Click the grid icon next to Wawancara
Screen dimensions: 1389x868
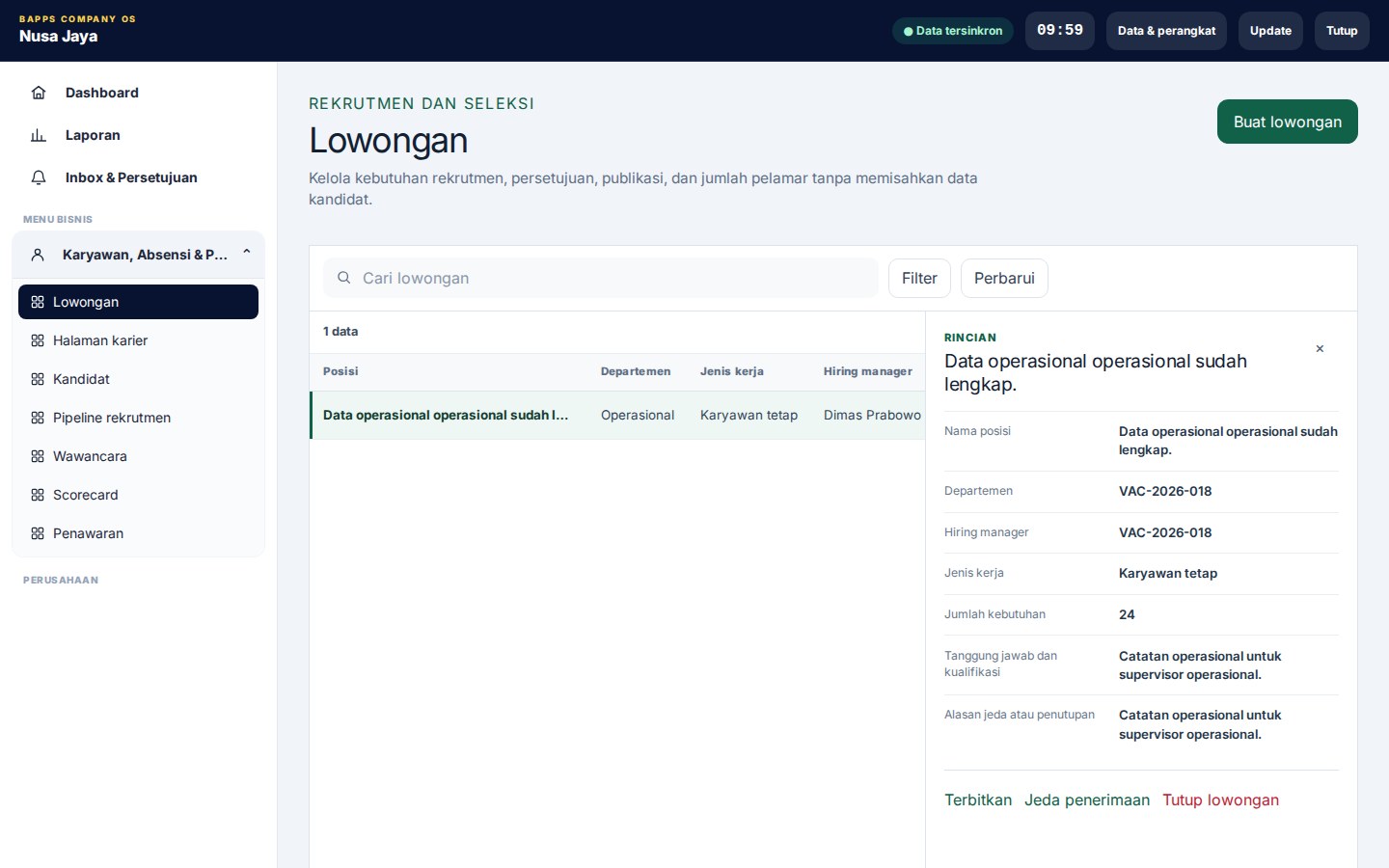click(x=38, y=456)
